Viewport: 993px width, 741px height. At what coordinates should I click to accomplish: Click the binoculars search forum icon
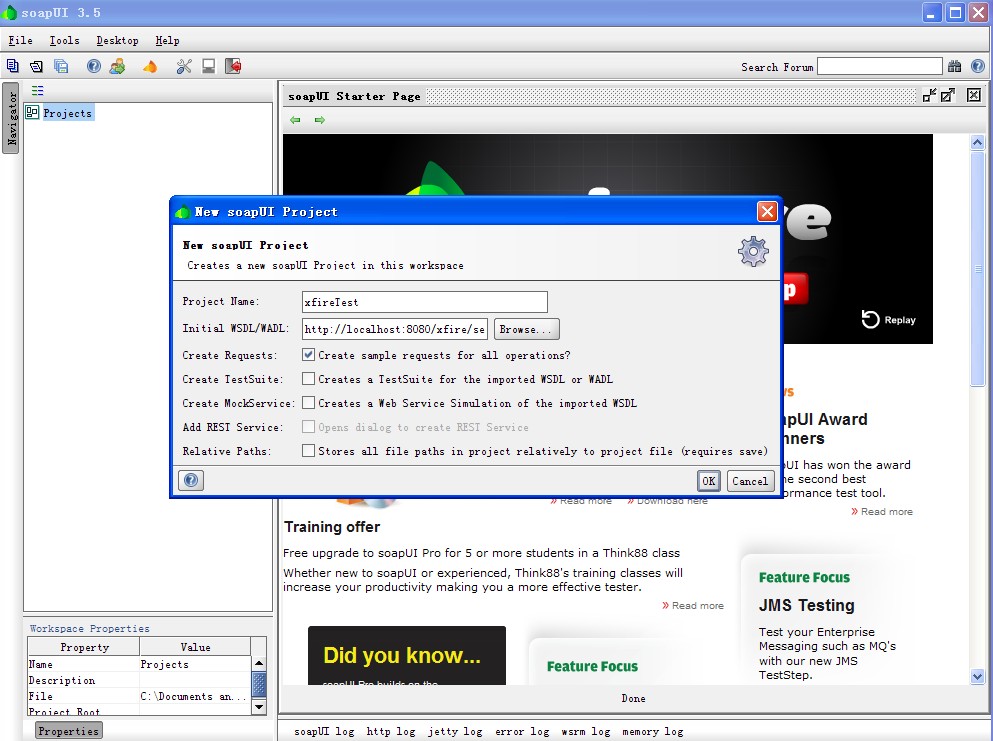pos(954,66)
